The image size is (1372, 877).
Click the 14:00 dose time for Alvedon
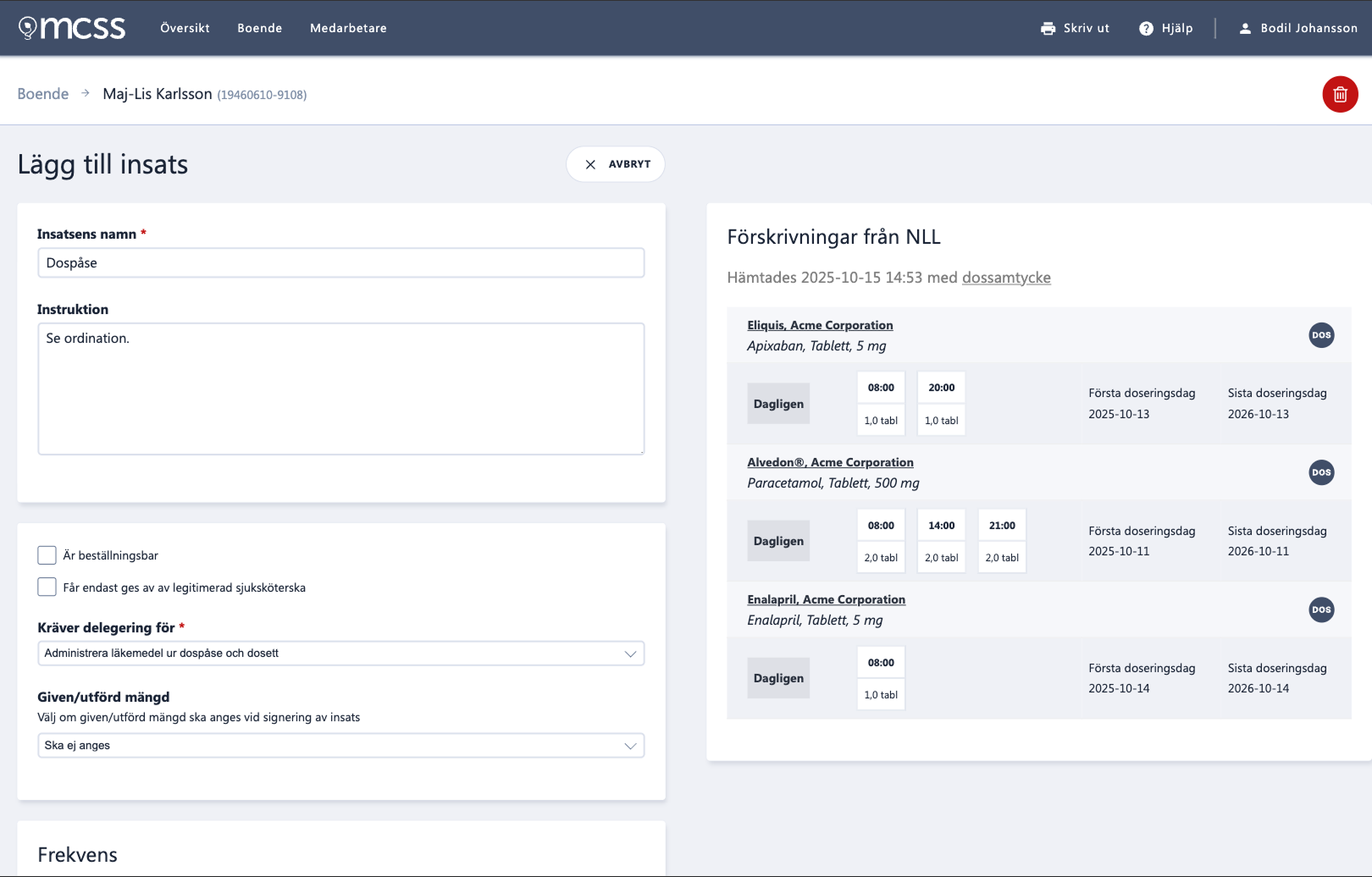point(941,526)
